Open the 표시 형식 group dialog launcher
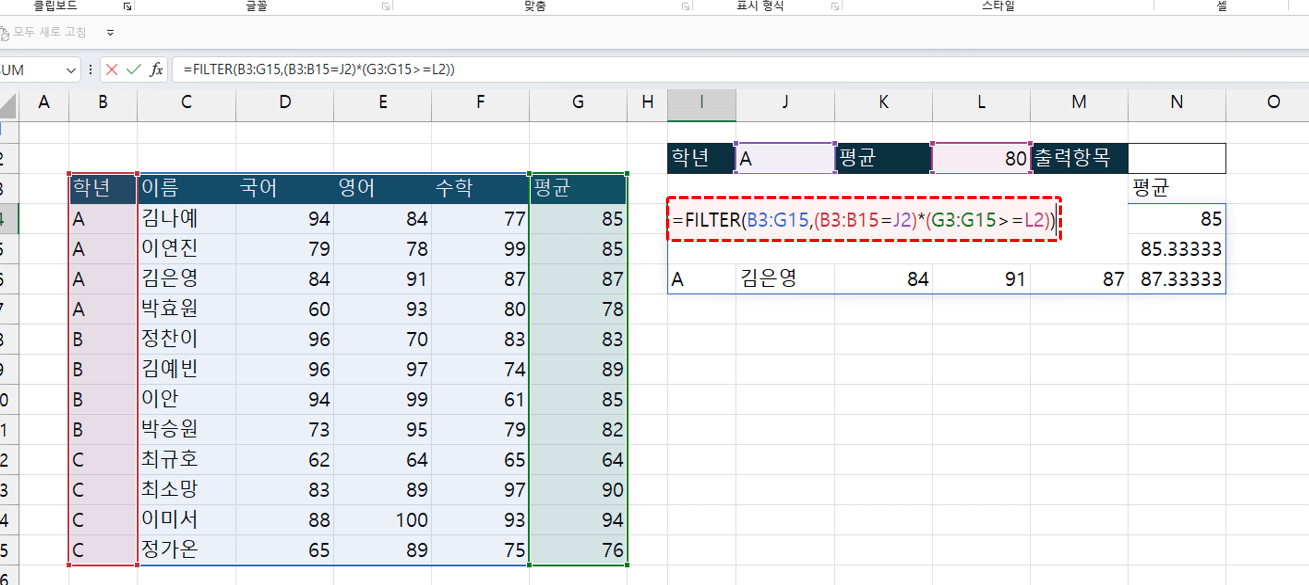This screenshot has height=585, width=1309. click(x=836, y=6)
